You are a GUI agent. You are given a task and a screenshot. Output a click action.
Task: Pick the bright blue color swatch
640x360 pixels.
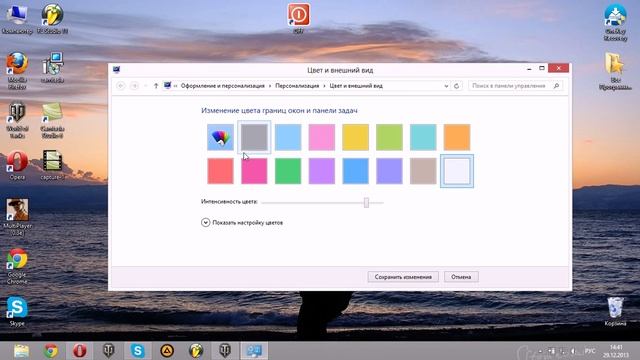pos(356,171)
